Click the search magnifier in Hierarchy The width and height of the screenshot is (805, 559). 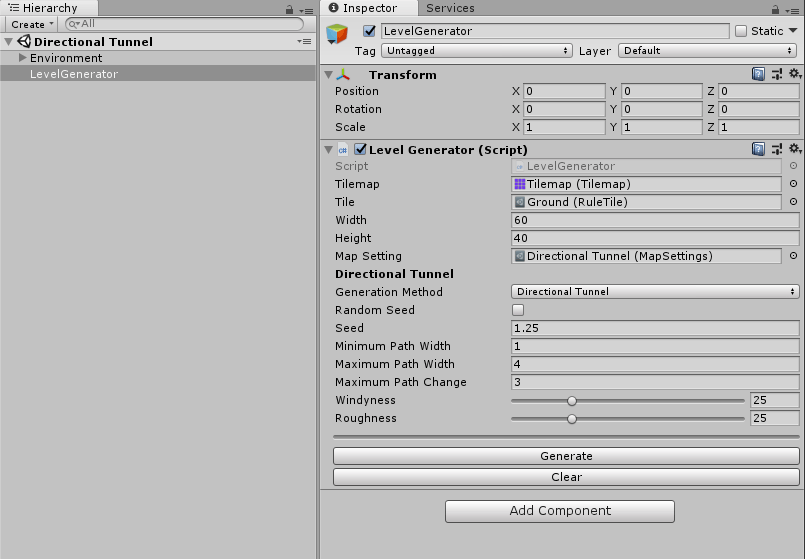pos(74,24)
